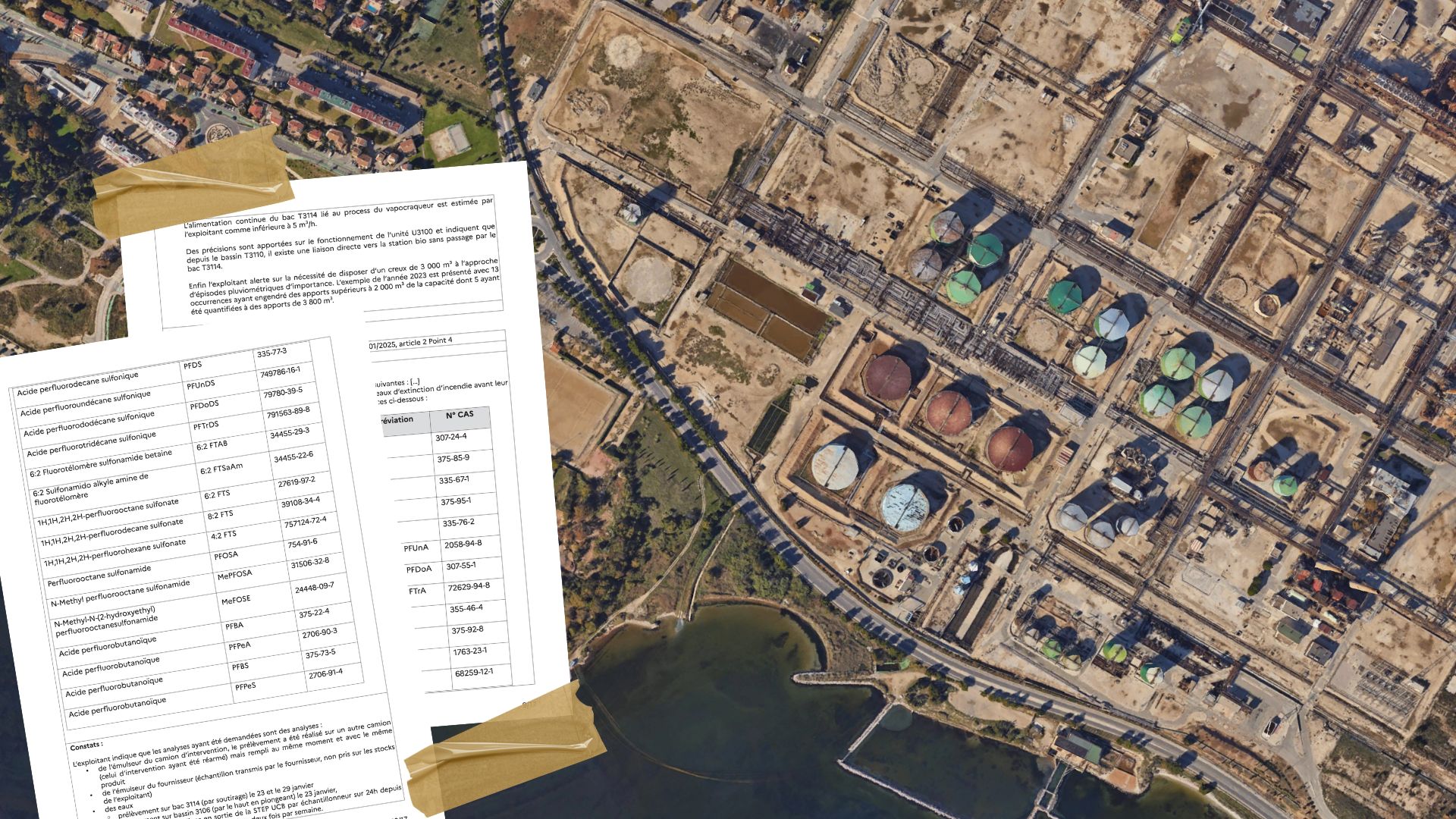
Task: Select CAS number 72629-94-8 cell
Action: (469, 587)
